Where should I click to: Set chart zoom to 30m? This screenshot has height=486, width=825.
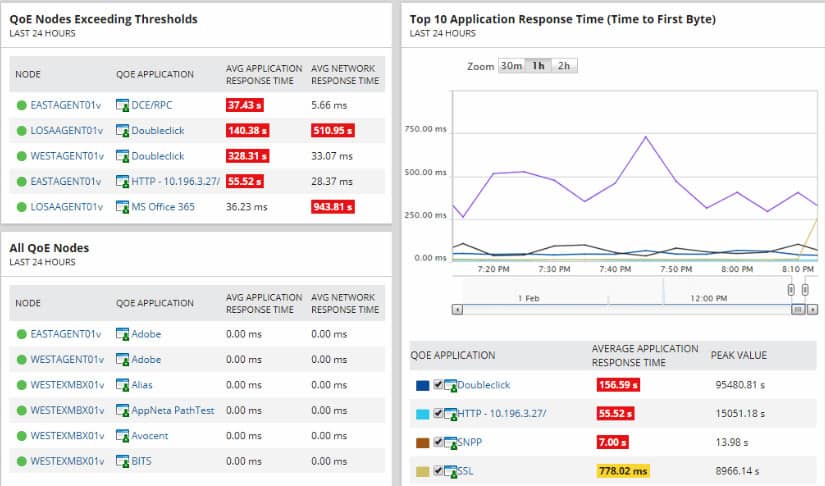click(511, 66)
